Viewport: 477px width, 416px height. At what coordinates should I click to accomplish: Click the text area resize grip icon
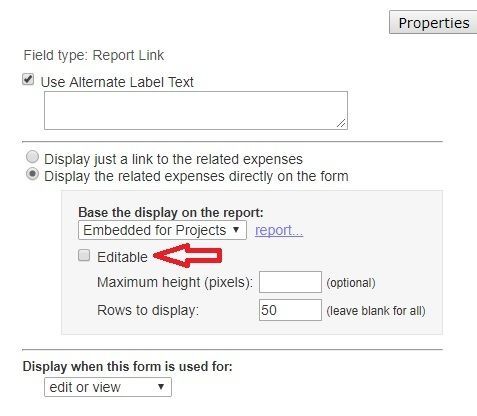point(341,123)
